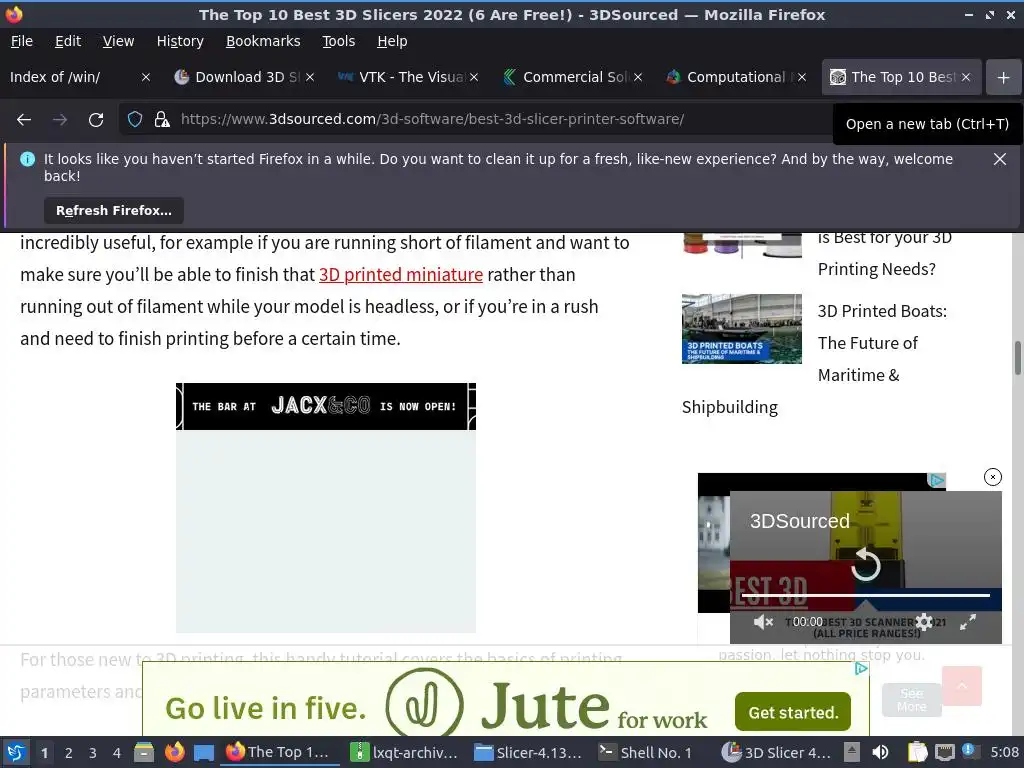The height and width of the screenshot is (768, 1024).
Task: Click the Jacx&Co bar ad banner
Action: [x=326, y=406]
